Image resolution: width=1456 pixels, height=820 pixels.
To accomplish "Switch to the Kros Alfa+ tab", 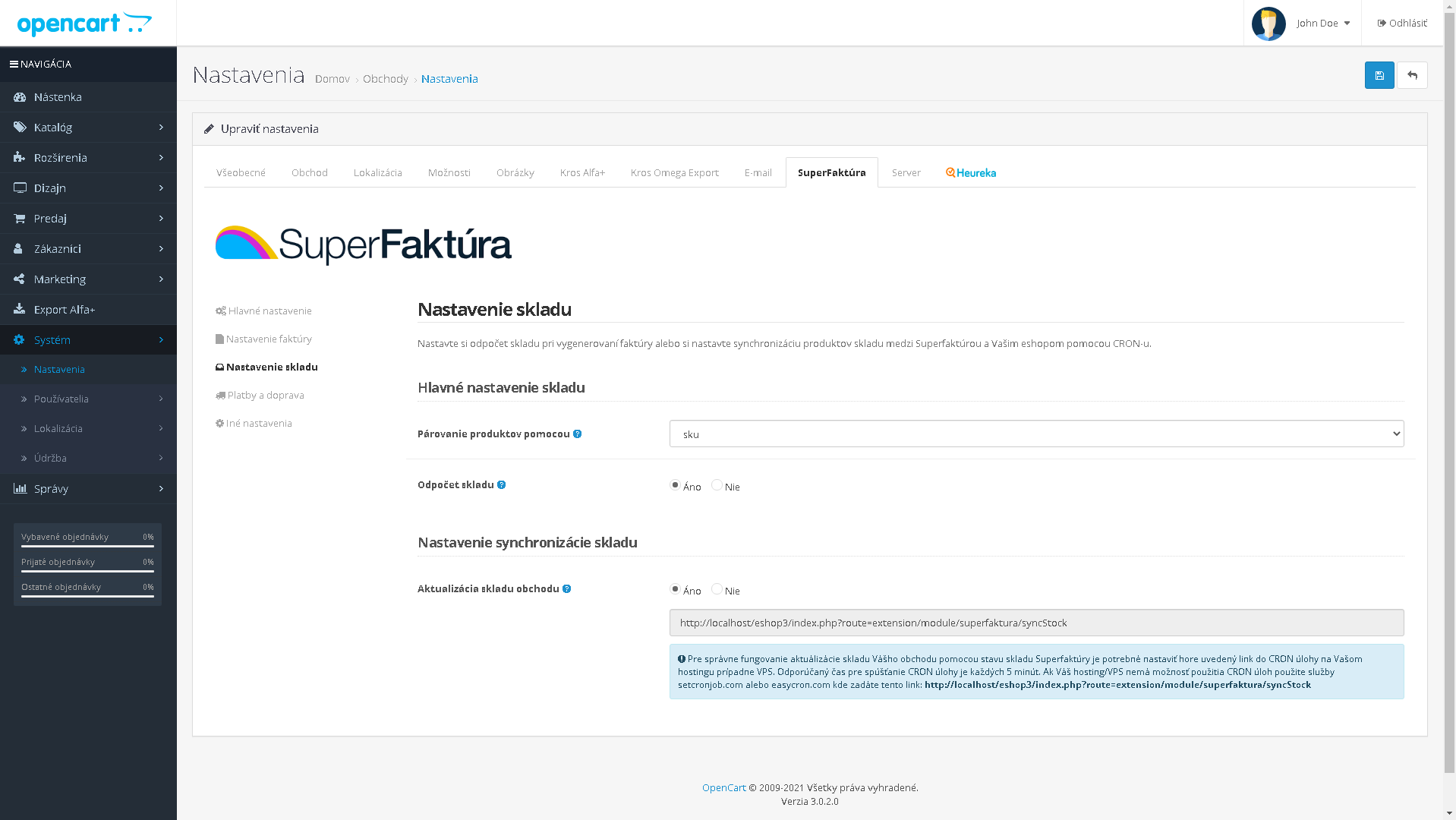I will point(582,173).
